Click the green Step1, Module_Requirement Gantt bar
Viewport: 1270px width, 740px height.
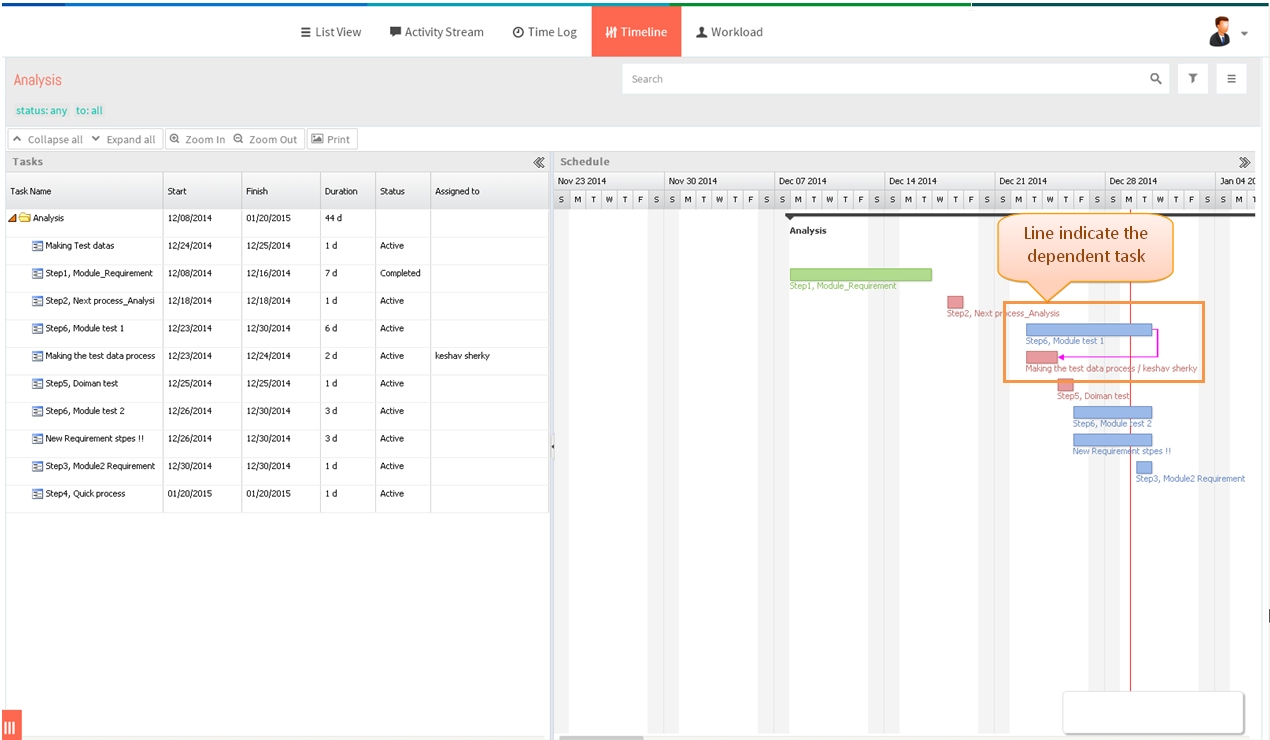pos(860,274)
